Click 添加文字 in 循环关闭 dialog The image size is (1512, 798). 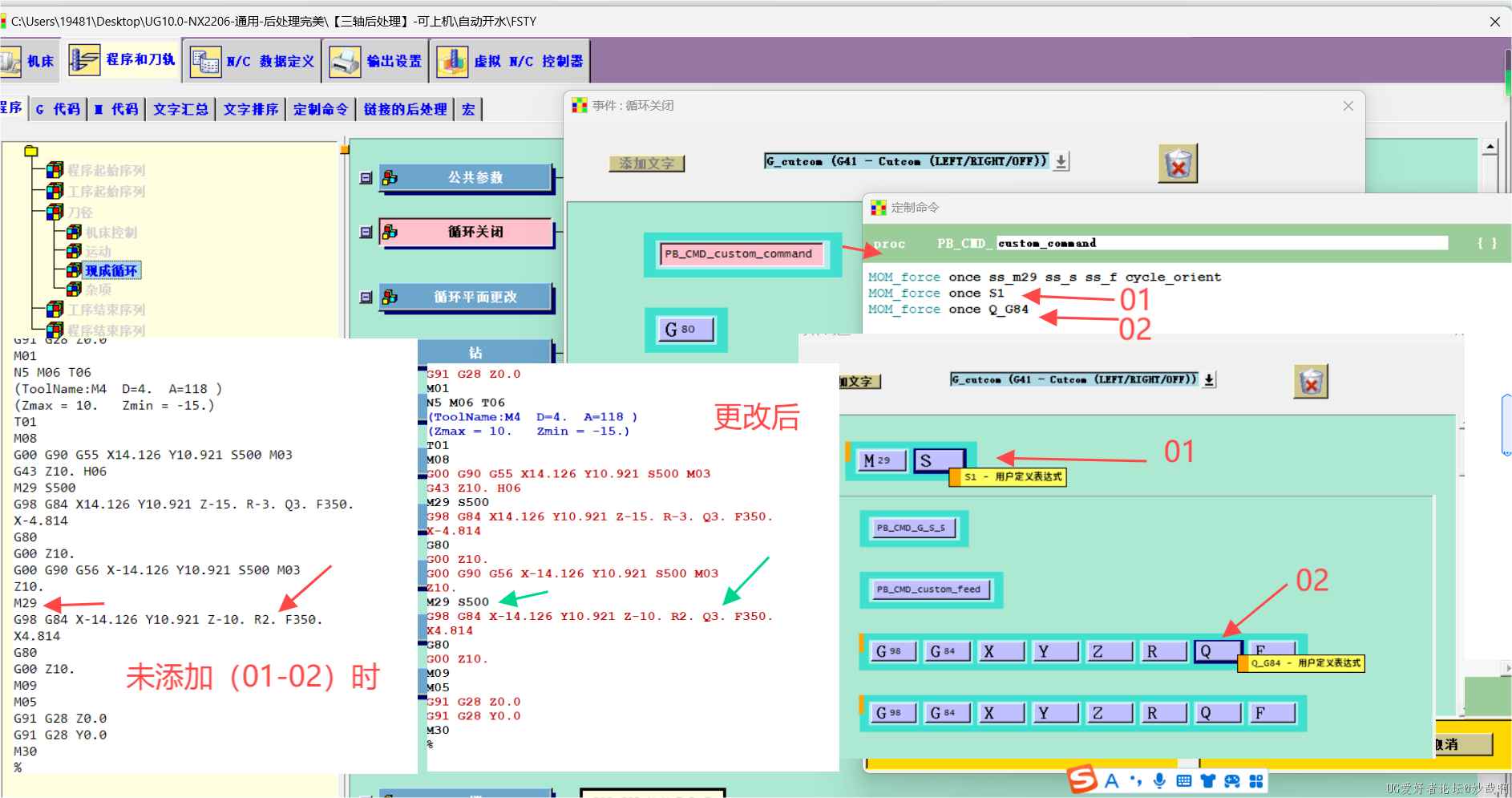click(646, 163)
